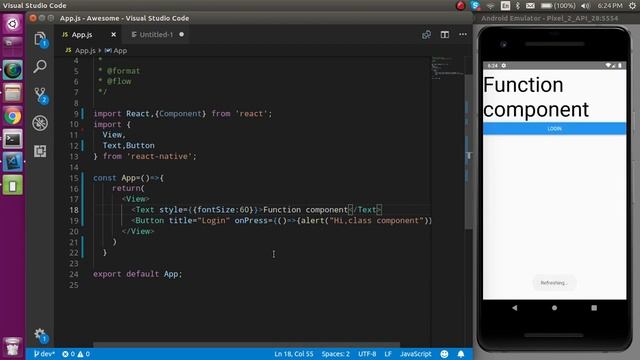640x360 pixels.
Task: Open the Explorer view in activity bar
Action: point(40,40)
